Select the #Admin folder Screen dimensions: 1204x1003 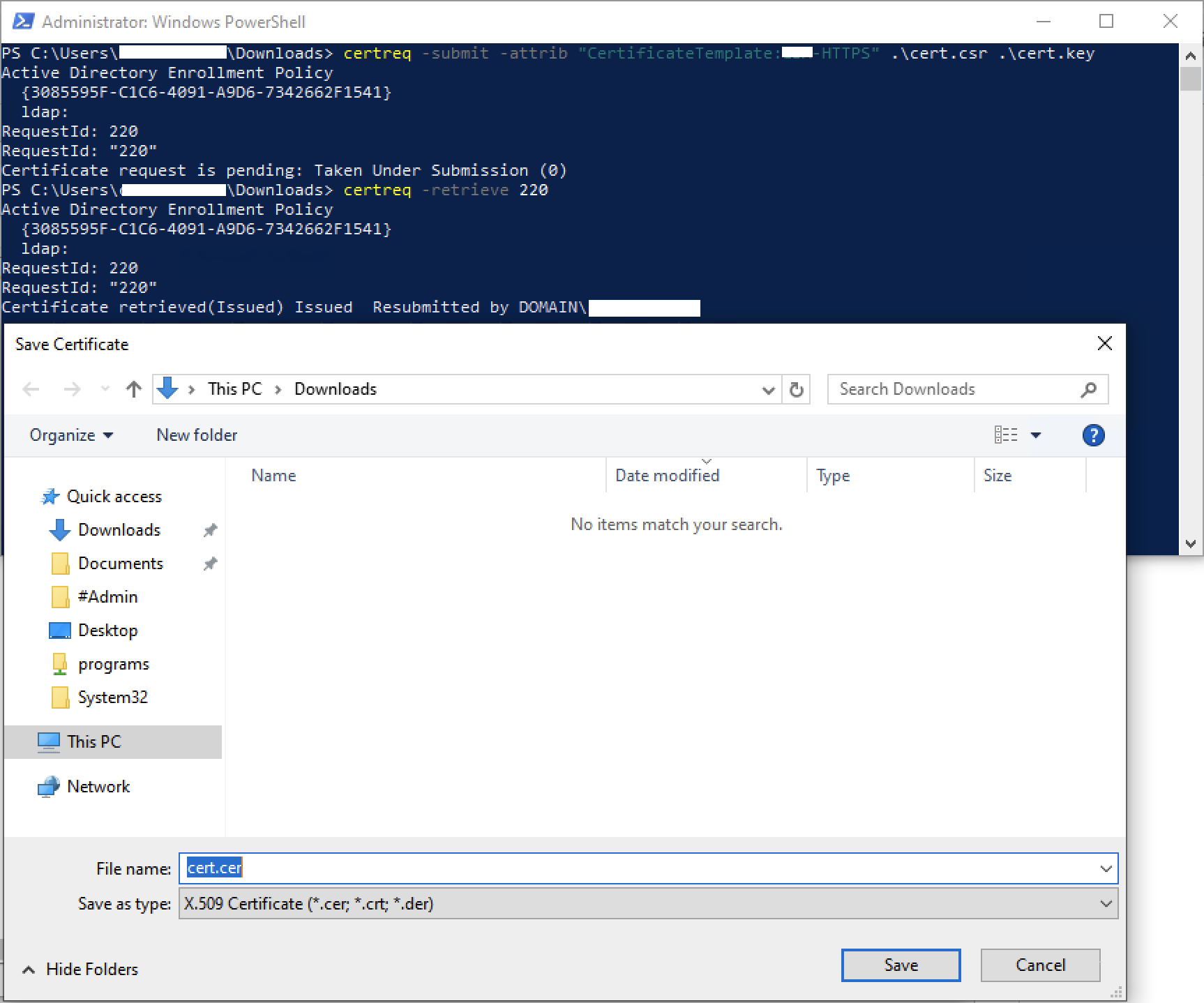pyautogui.click(x=107, y=597)
